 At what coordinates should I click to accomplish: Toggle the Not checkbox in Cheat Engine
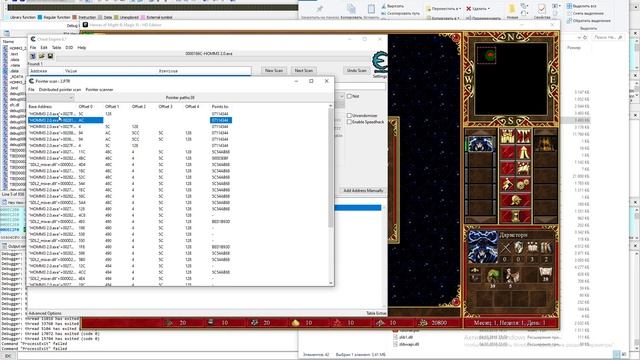click(349, 96)
